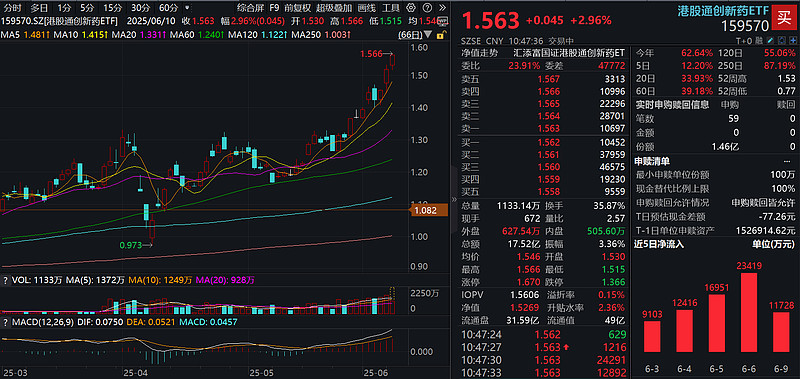800x379 pixels.
Task: Click the red 买 buy button
Action: 785,17
